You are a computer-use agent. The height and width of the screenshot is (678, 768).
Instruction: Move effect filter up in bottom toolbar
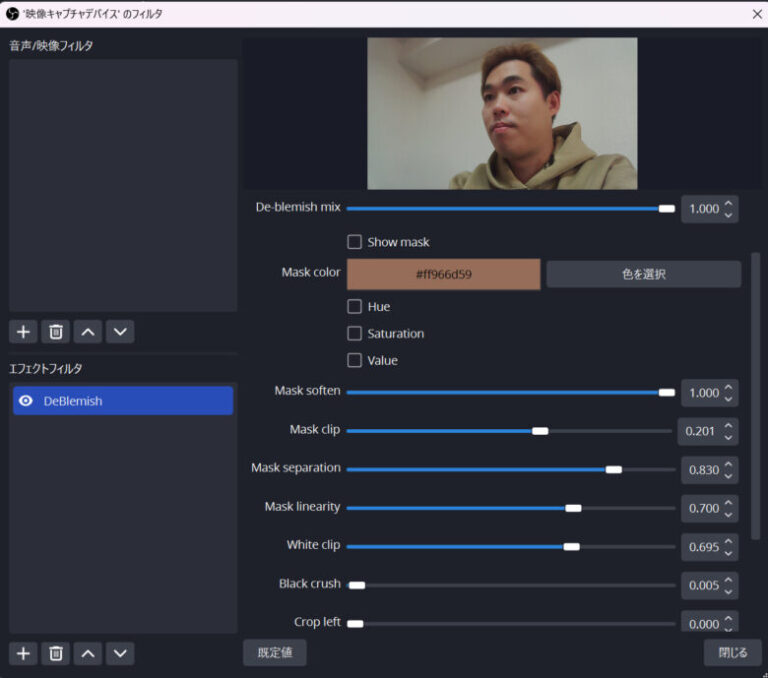(88, 653)
